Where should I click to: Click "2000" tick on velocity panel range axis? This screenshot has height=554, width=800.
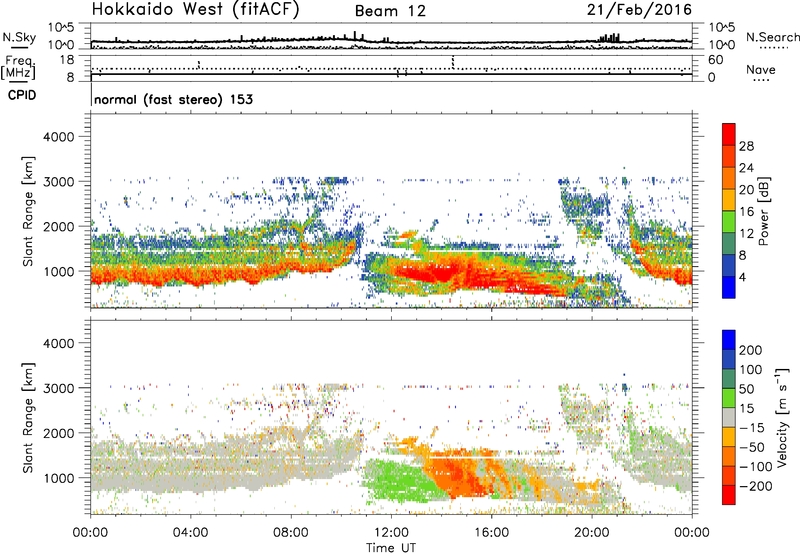(59, 433)
